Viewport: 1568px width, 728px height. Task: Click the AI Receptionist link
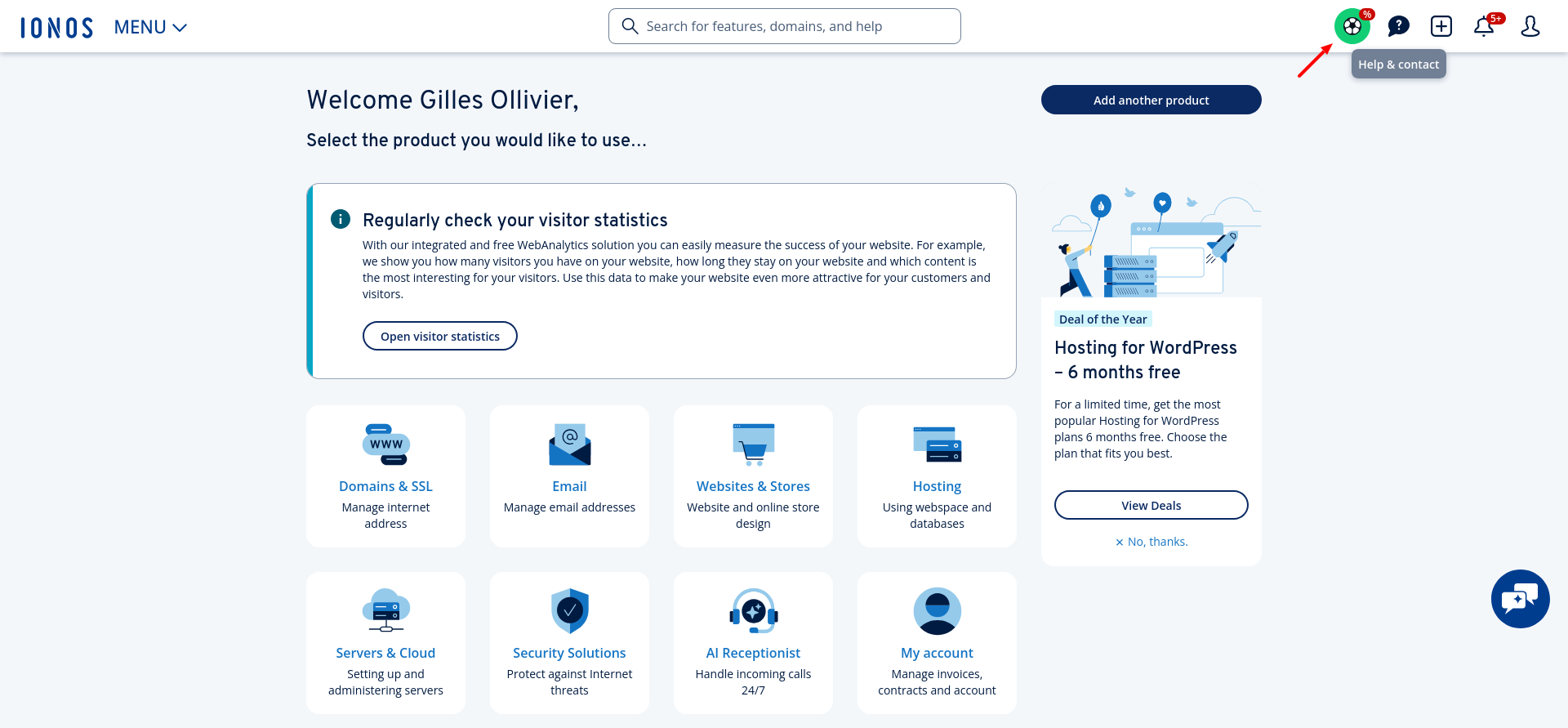(x=753, y=653)
